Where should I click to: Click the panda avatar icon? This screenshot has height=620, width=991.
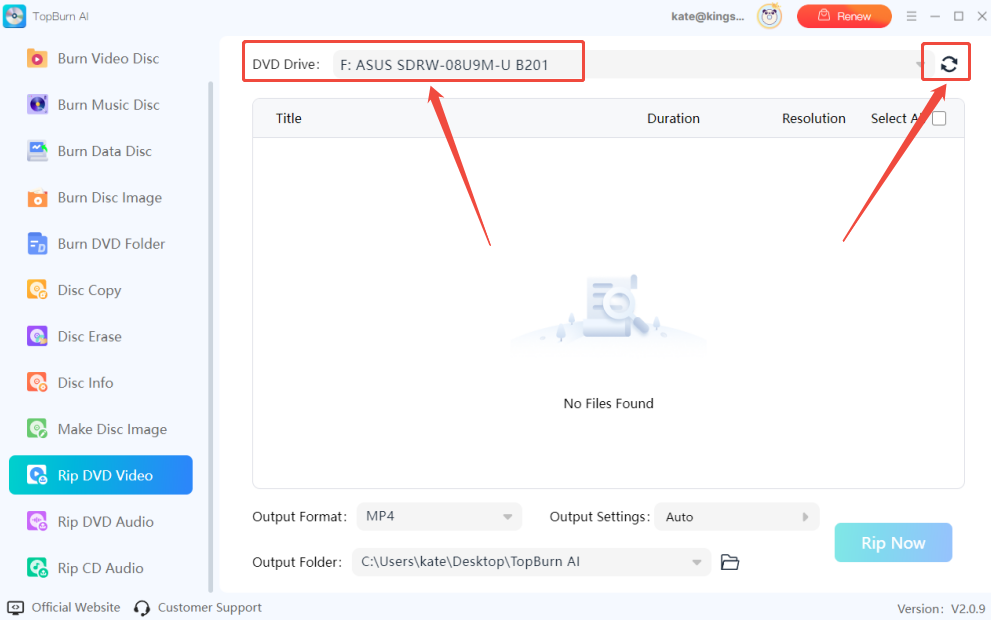coord(769,16)
